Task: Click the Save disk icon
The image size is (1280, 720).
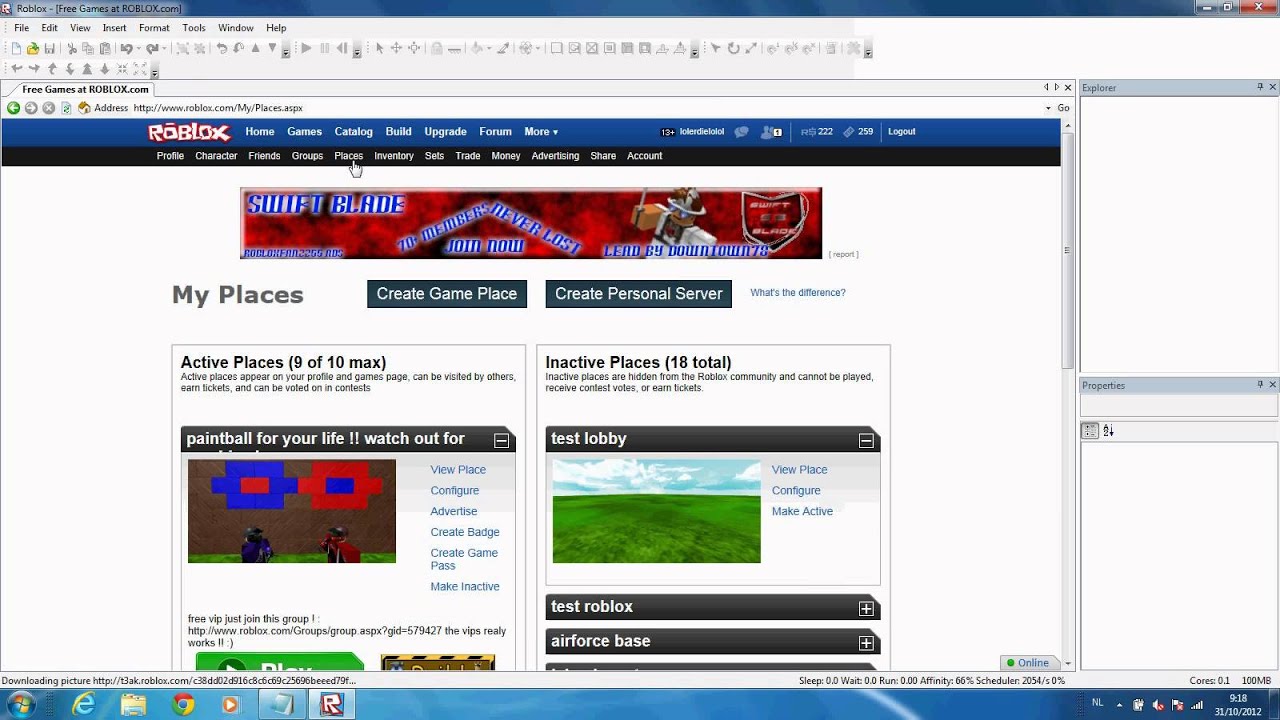Action: click(x=49, y=48)
